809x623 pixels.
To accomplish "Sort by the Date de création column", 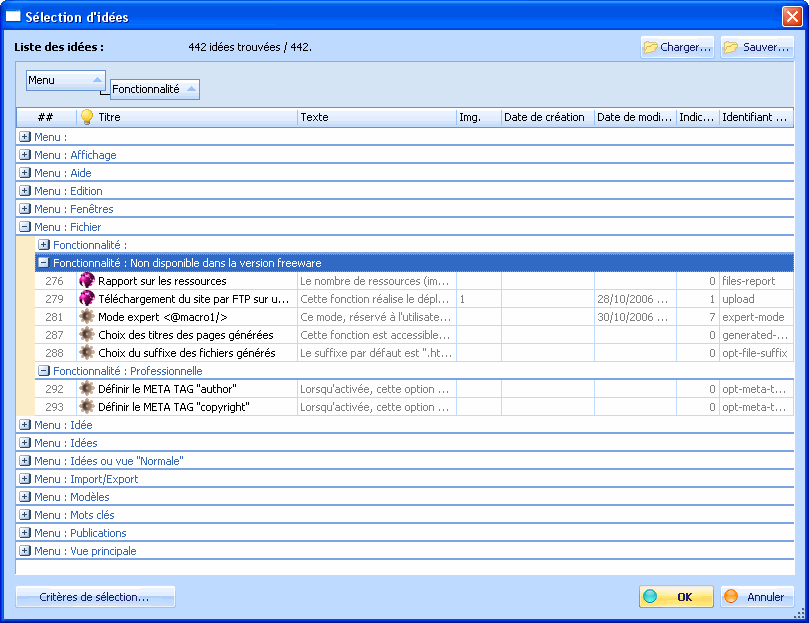I will click(x=547, y=117).
